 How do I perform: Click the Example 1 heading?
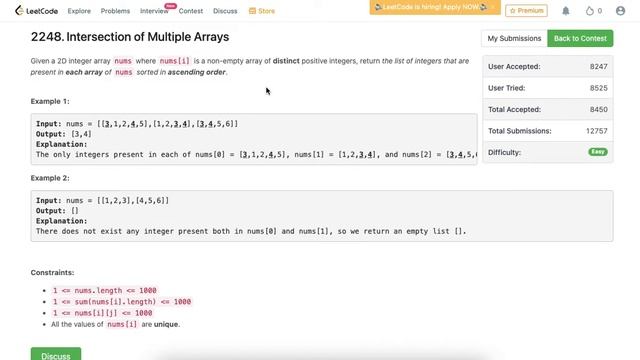coord(50,101)
